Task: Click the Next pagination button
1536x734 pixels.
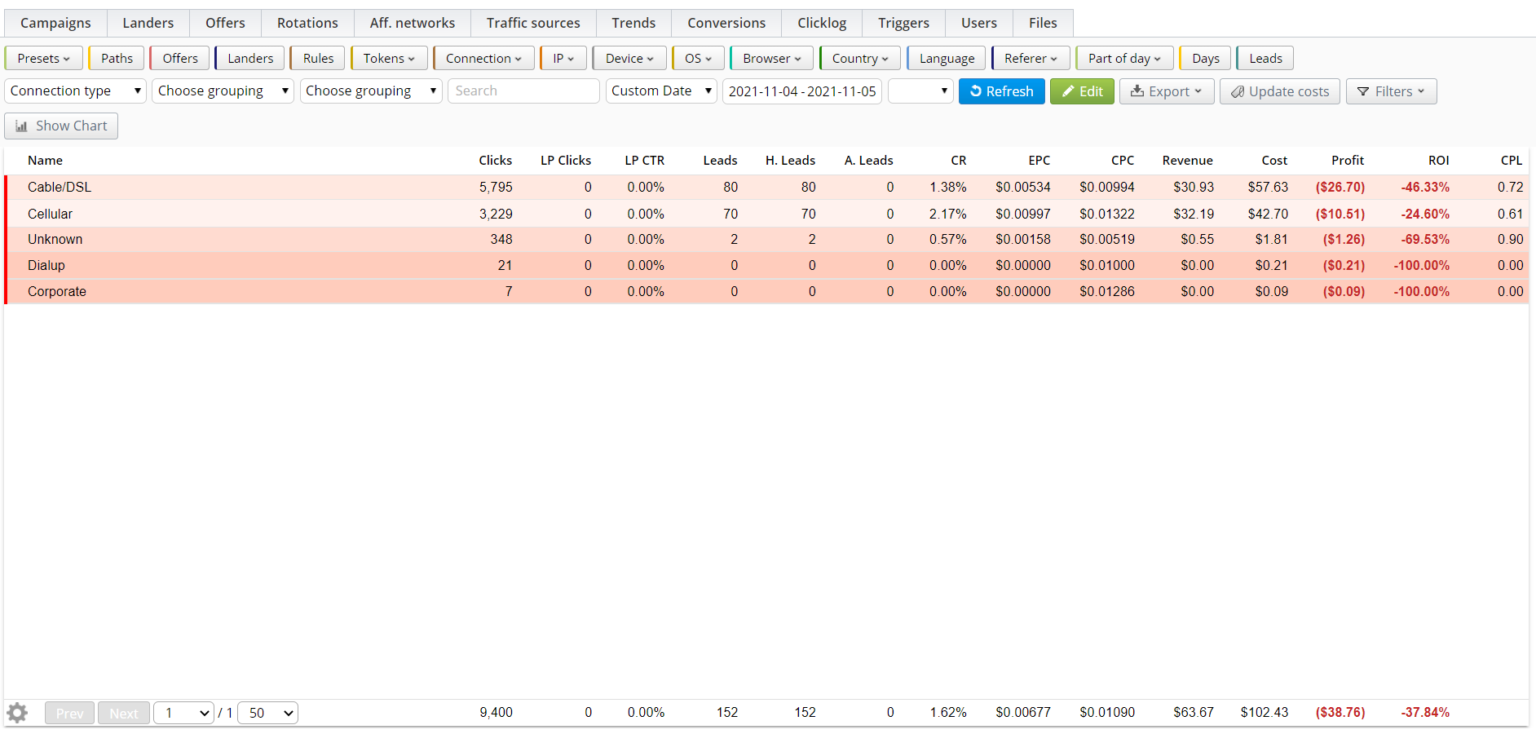Action: click(x=124, y=713)
